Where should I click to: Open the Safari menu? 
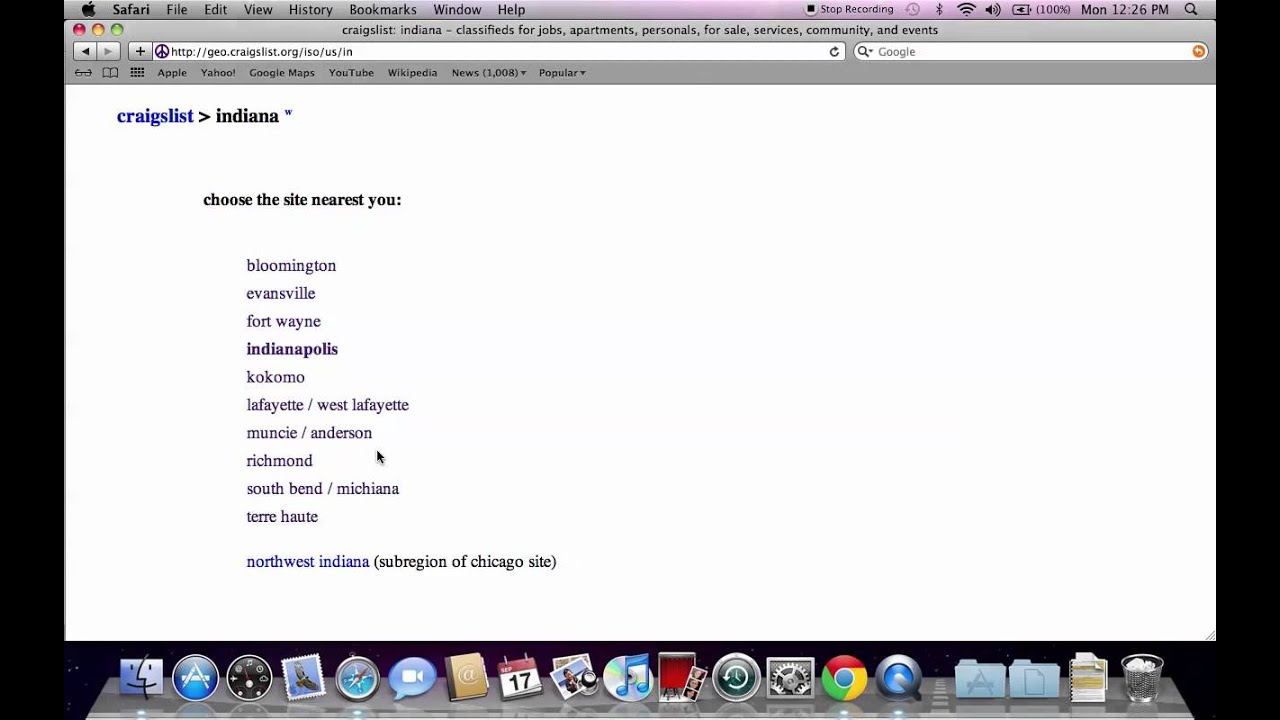(x=131, y=10)
